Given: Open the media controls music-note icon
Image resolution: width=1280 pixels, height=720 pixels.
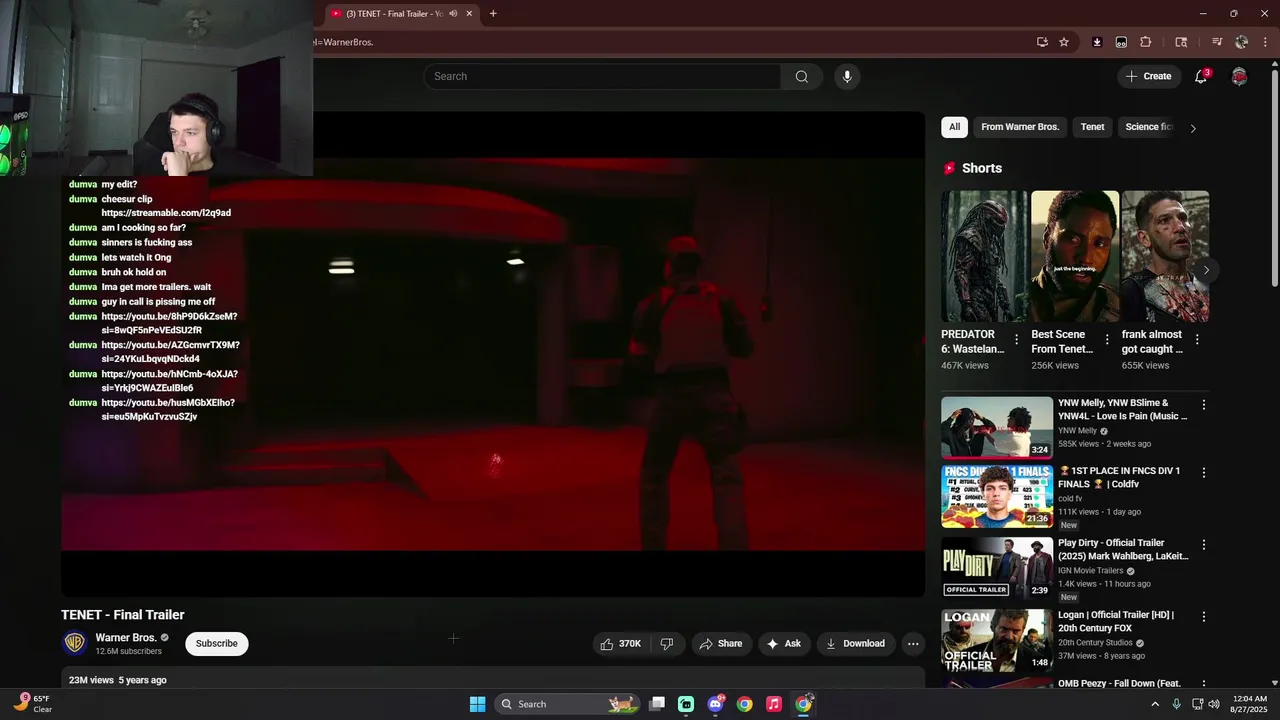Looking at the screenshot, I should pyautogui.click(x=1217, y=42).
